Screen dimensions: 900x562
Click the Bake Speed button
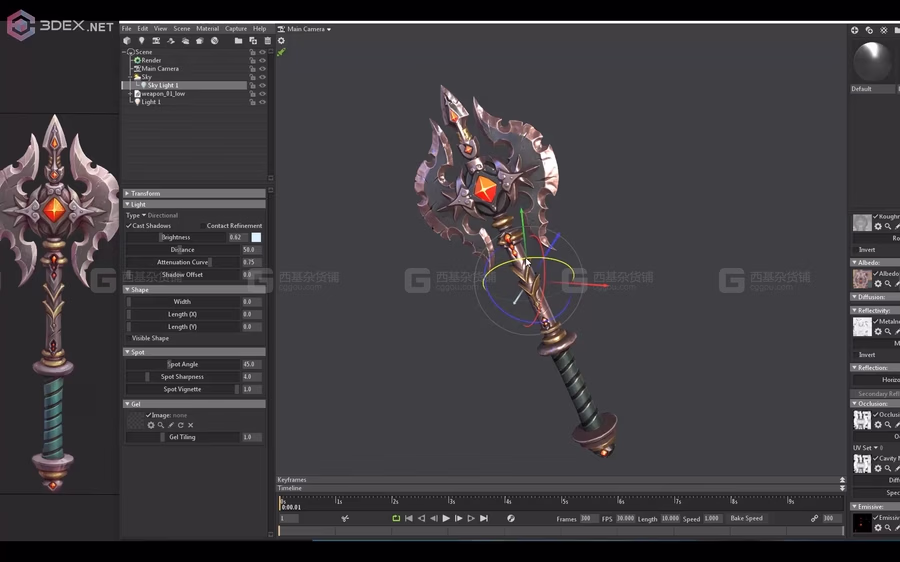747,518
